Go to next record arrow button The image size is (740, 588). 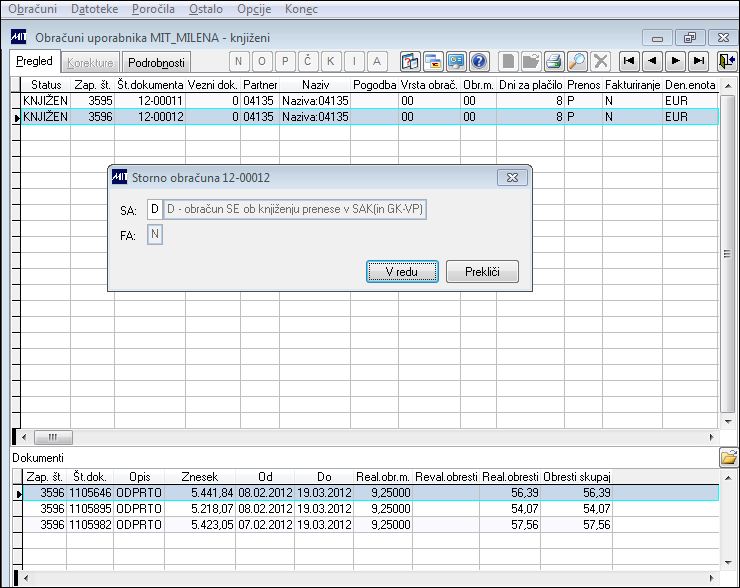tap(675, 61)
